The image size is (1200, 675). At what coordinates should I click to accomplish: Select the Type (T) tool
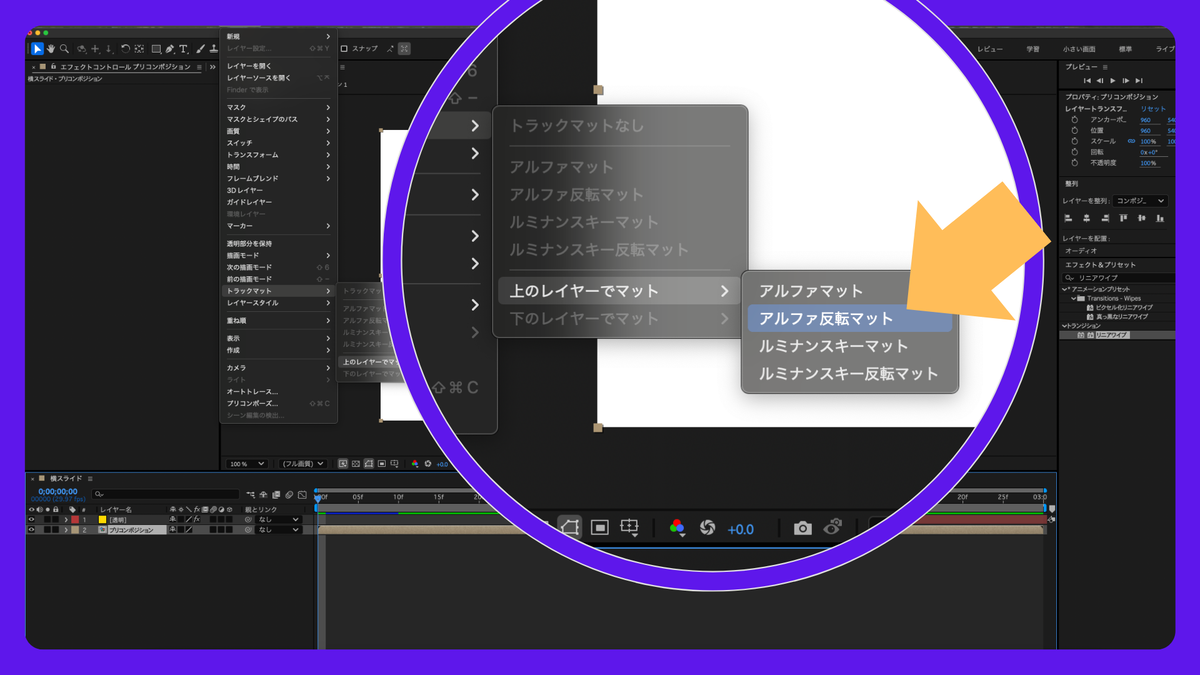click(x=183, y=49)
